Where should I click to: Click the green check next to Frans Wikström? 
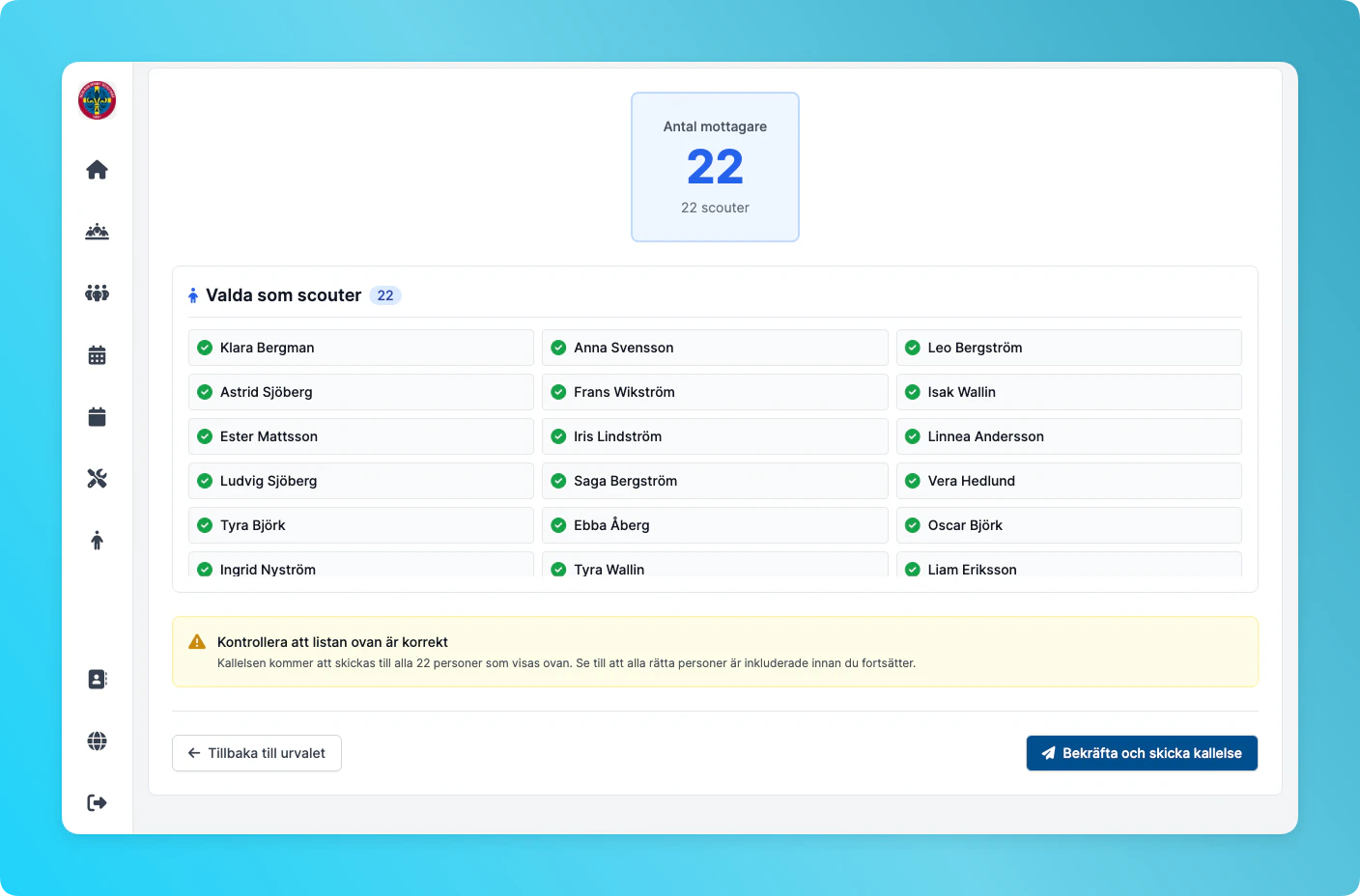pyautogui.click(x=558, y=392)
